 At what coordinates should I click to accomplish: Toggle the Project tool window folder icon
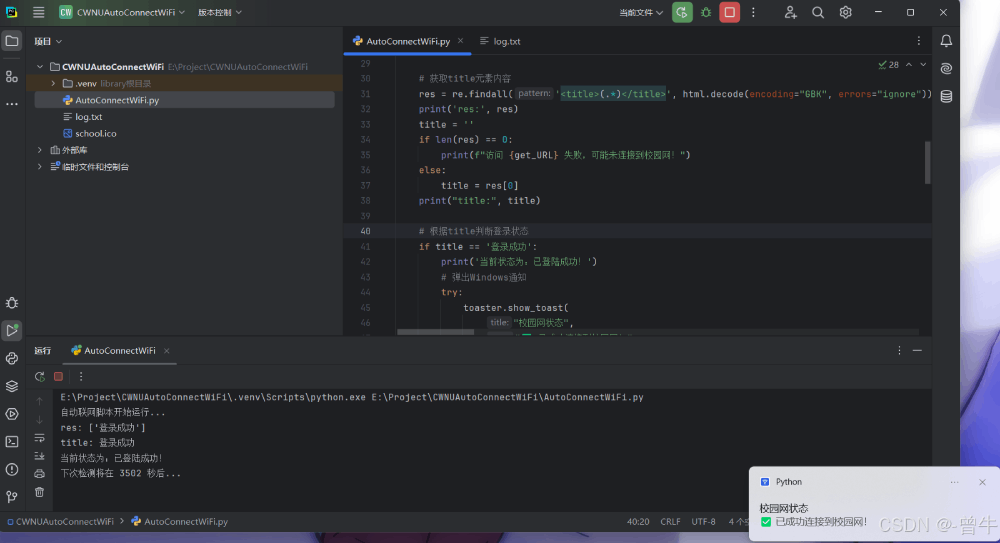point(12,41)
